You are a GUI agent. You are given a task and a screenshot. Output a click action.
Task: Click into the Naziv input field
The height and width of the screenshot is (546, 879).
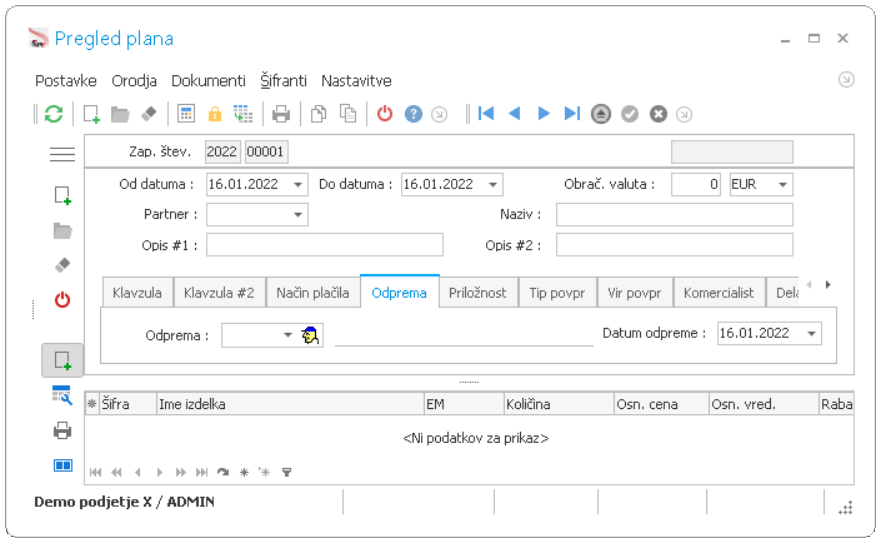674,215
